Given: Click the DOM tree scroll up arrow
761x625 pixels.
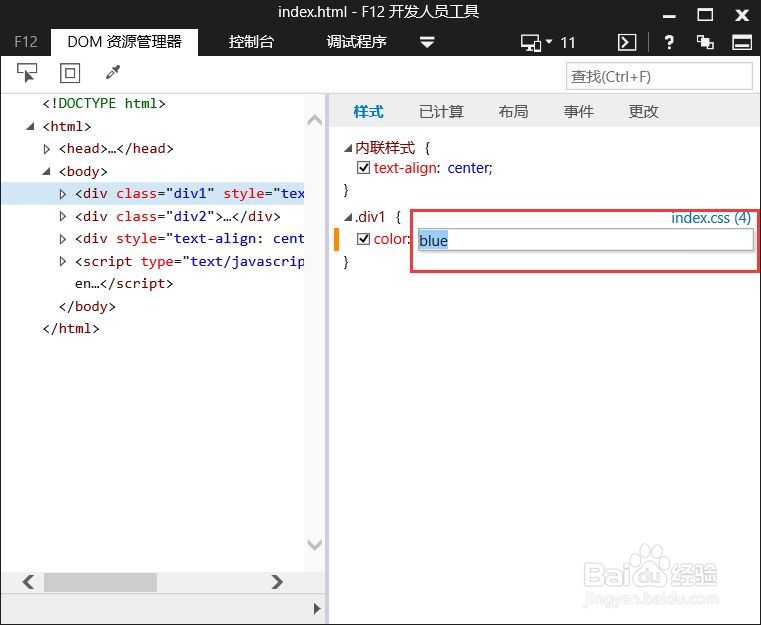Looking at the screenshot, I should 314,119.
